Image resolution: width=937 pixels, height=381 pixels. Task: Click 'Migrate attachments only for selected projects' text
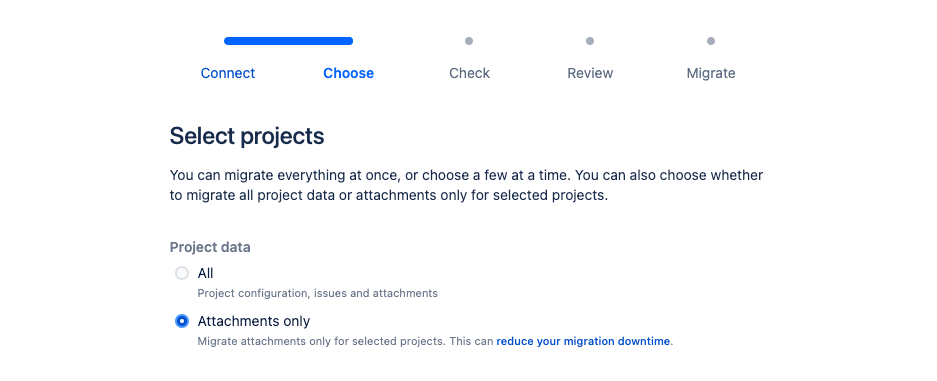click(x=320, y=342)
